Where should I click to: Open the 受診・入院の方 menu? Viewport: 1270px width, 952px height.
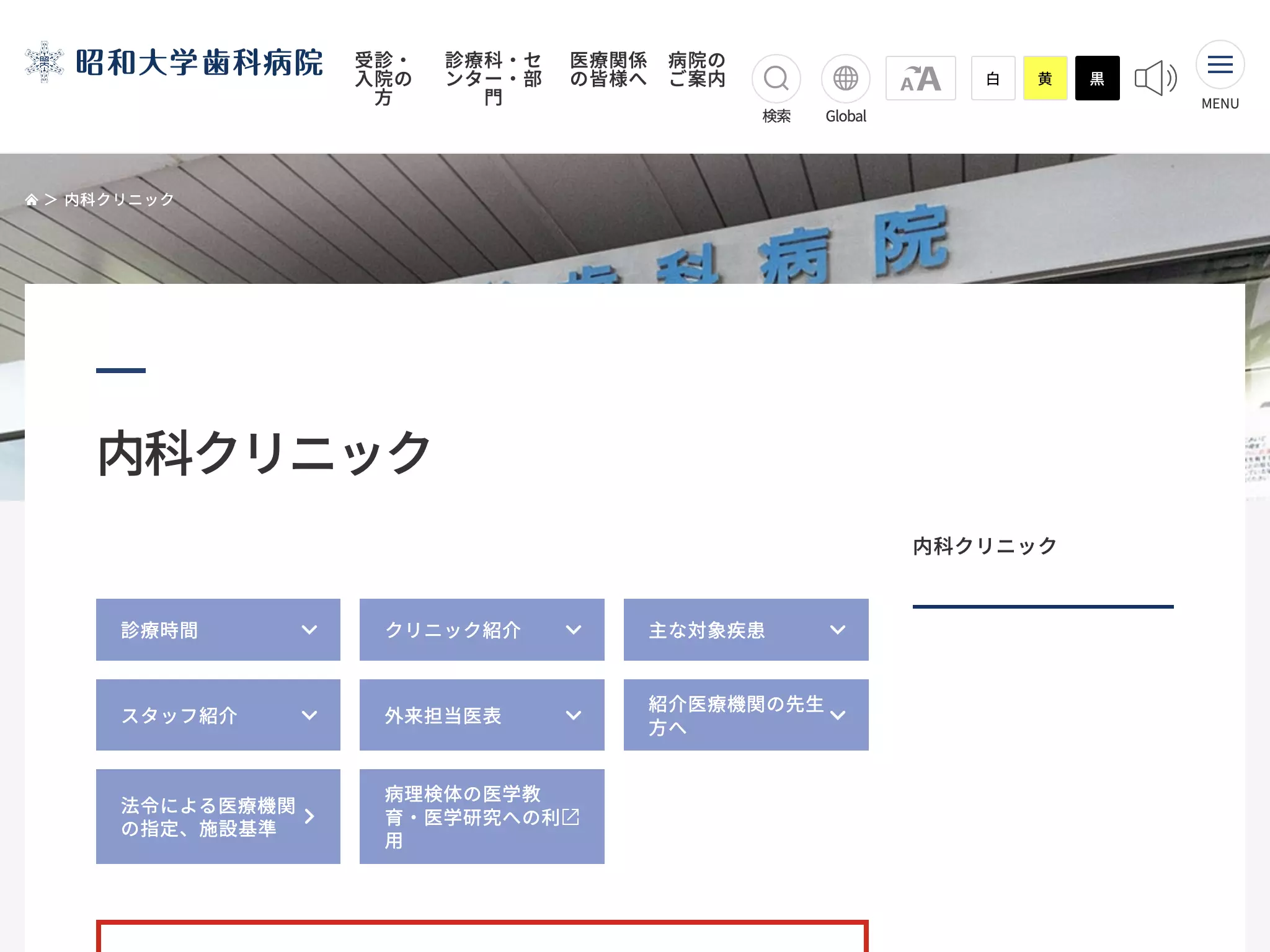(383, 79)
